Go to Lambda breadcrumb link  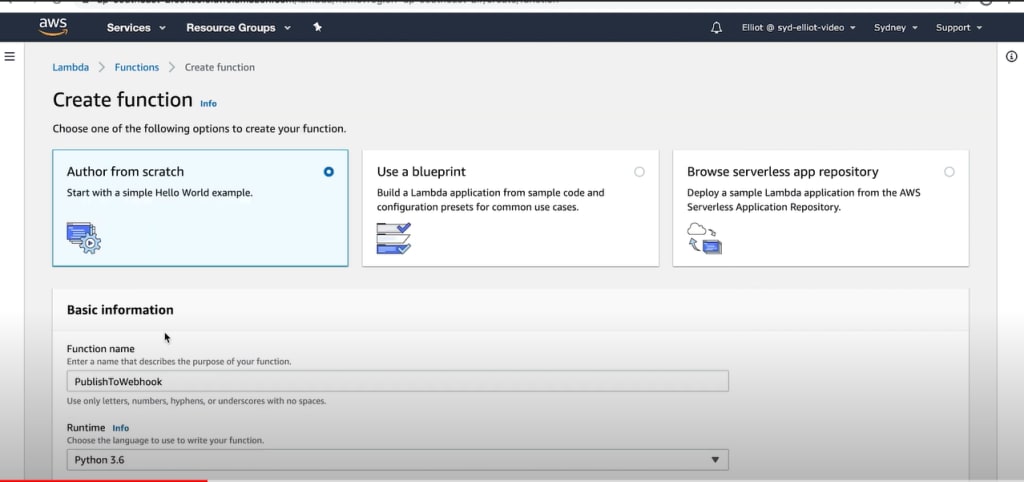coord(71,67)
